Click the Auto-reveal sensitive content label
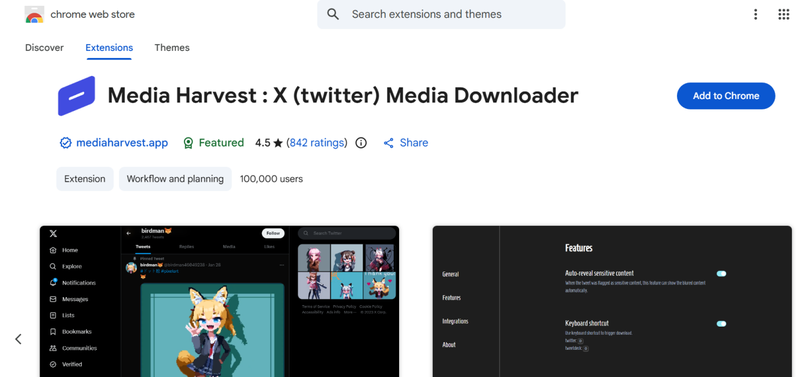 click(599, 273)
